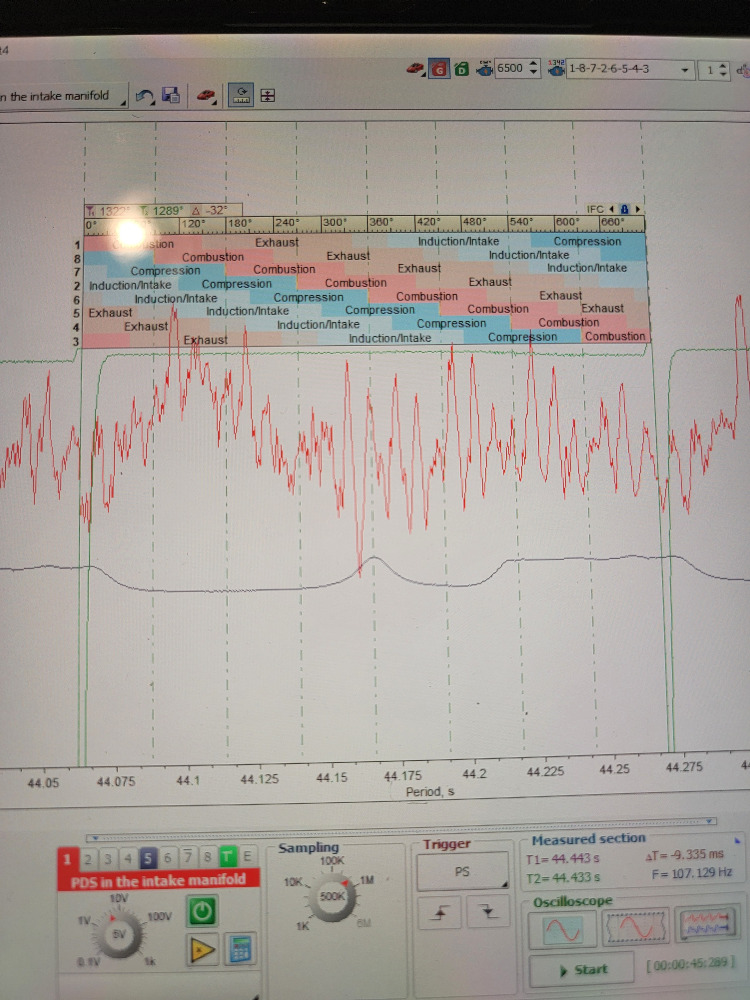750x1000 pixels.
Task: Toggle the green D diesel button
Action: point(461,69)
